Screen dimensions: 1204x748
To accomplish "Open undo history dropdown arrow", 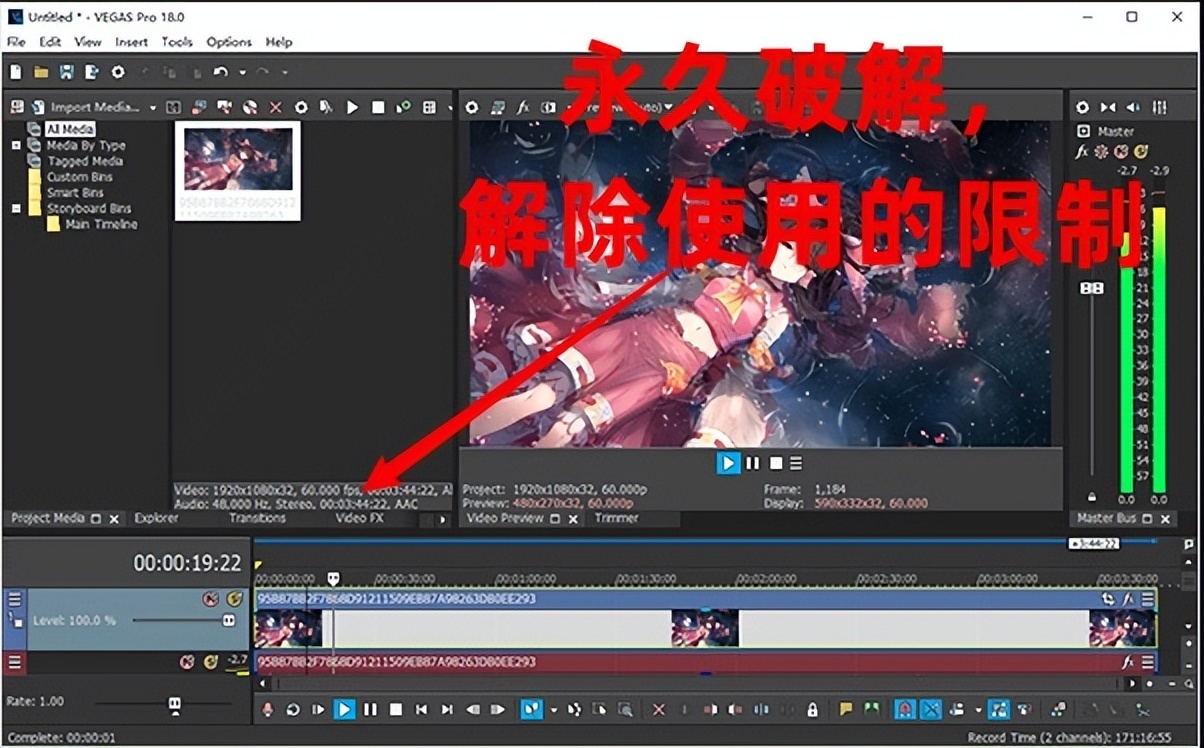I will tap(241, 72).
